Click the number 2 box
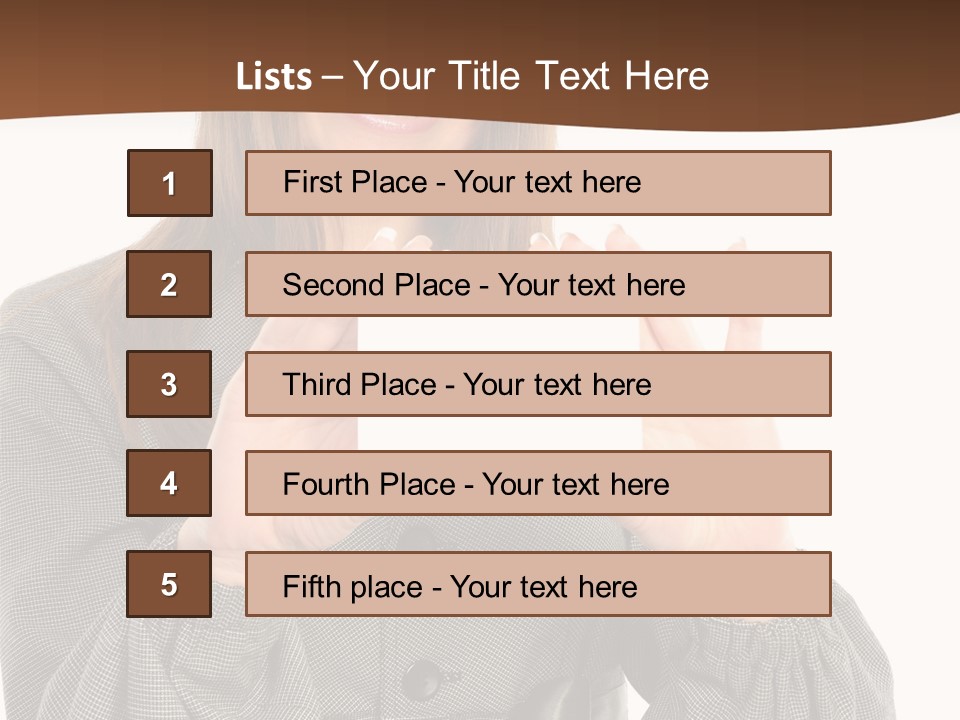This screenshot has width=960, height=720. coord(169,284)
